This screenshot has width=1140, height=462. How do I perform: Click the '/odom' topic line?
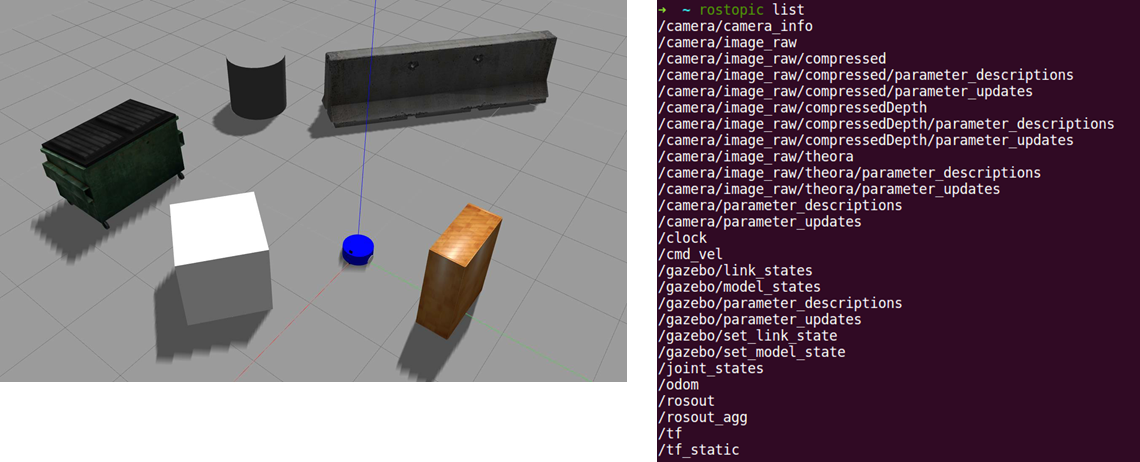[678, 384]
